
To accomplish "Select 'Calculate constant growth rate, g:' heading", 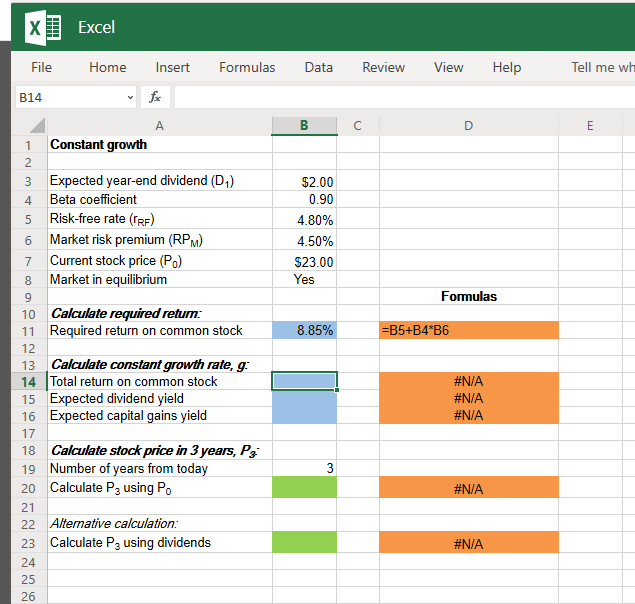I will point(160,364).
